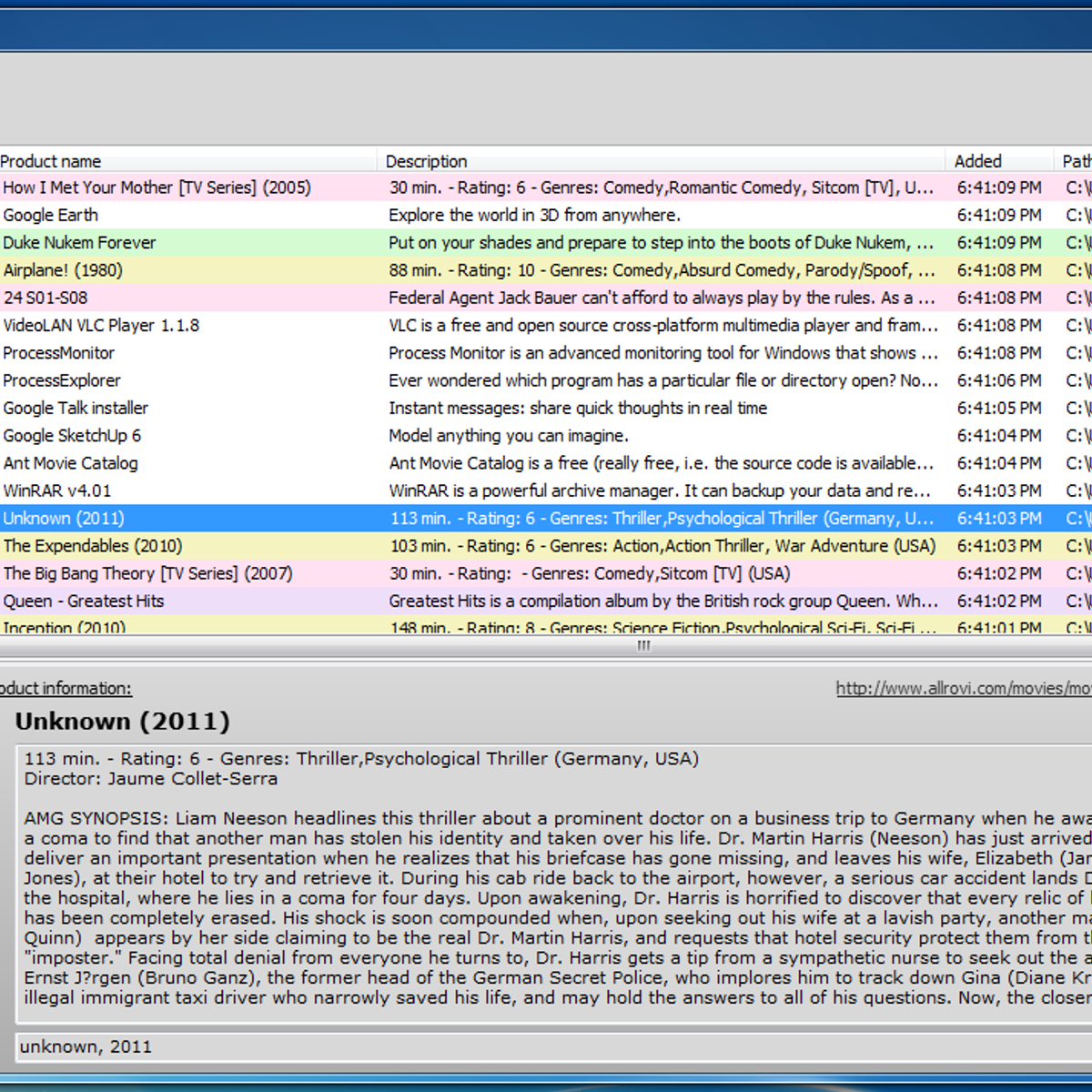Click 'Federal Agent Jack Bauer' description cell
Viewport: 1092px width, 1092px height.
pyautogui.click(x=662, y=298)
